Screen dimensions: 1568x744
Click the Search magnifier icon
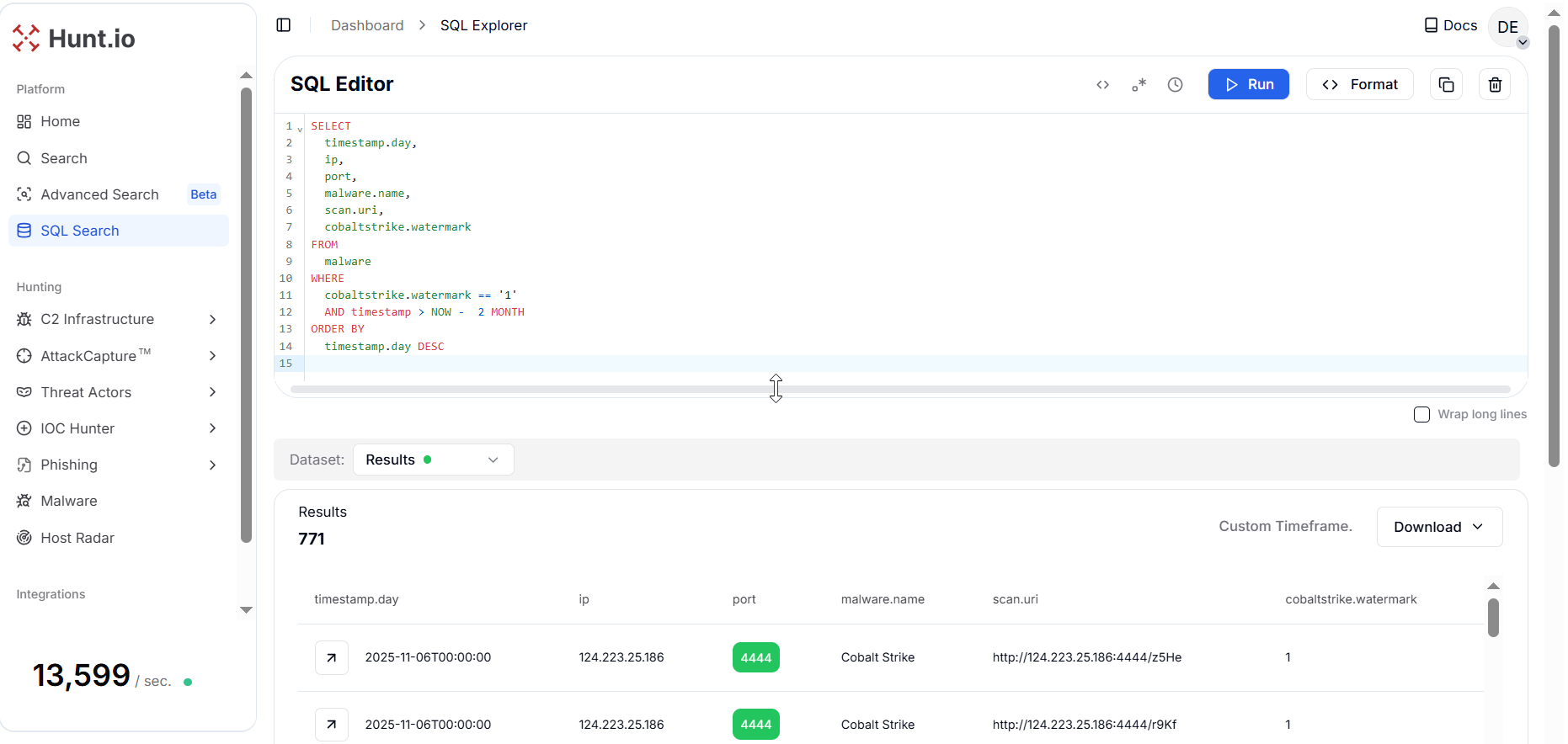pyautogui.click(x=24, y=158)
